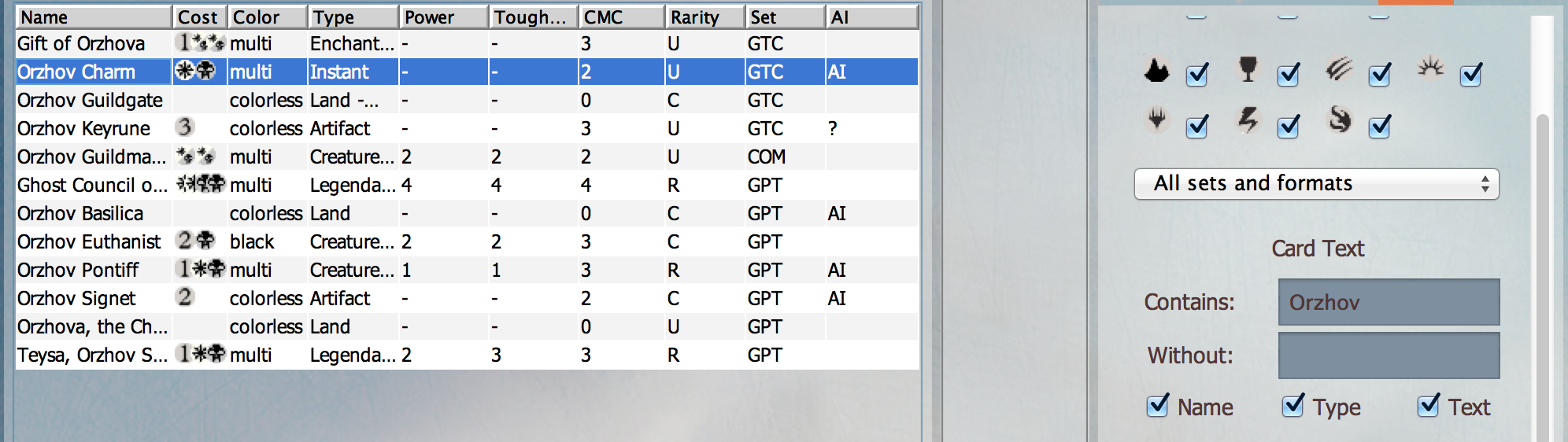Click the artifact chalice type icon

point(1248,69)
